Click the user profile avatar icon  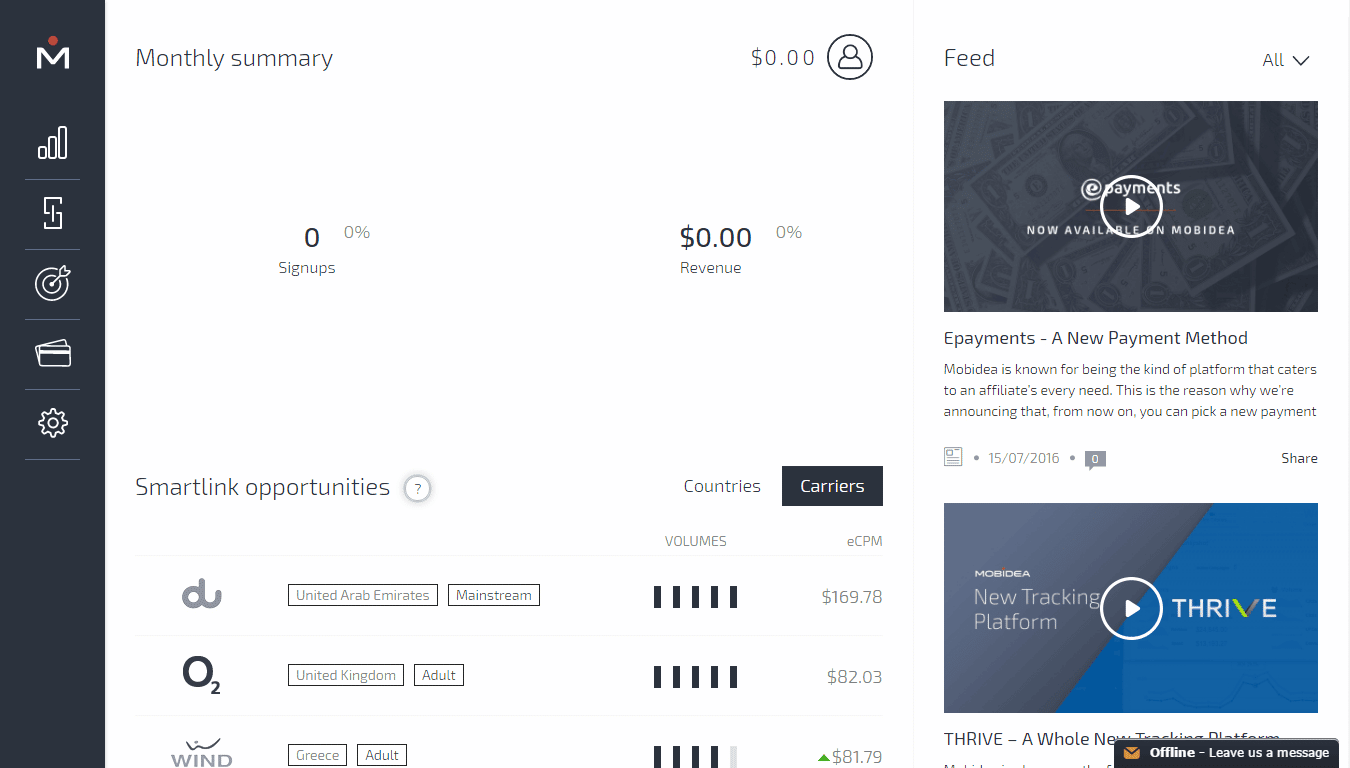point(850,57)
